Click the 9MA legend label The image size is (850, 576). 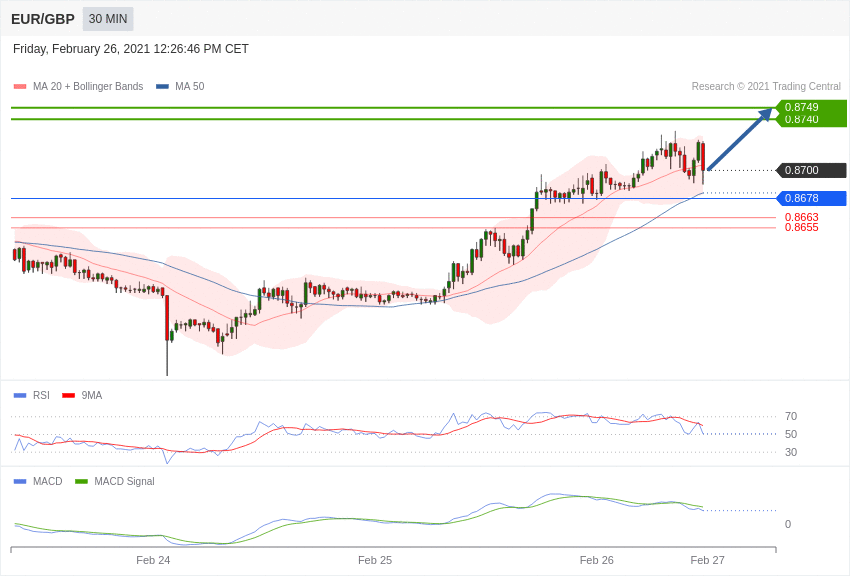tap(92, 396)
